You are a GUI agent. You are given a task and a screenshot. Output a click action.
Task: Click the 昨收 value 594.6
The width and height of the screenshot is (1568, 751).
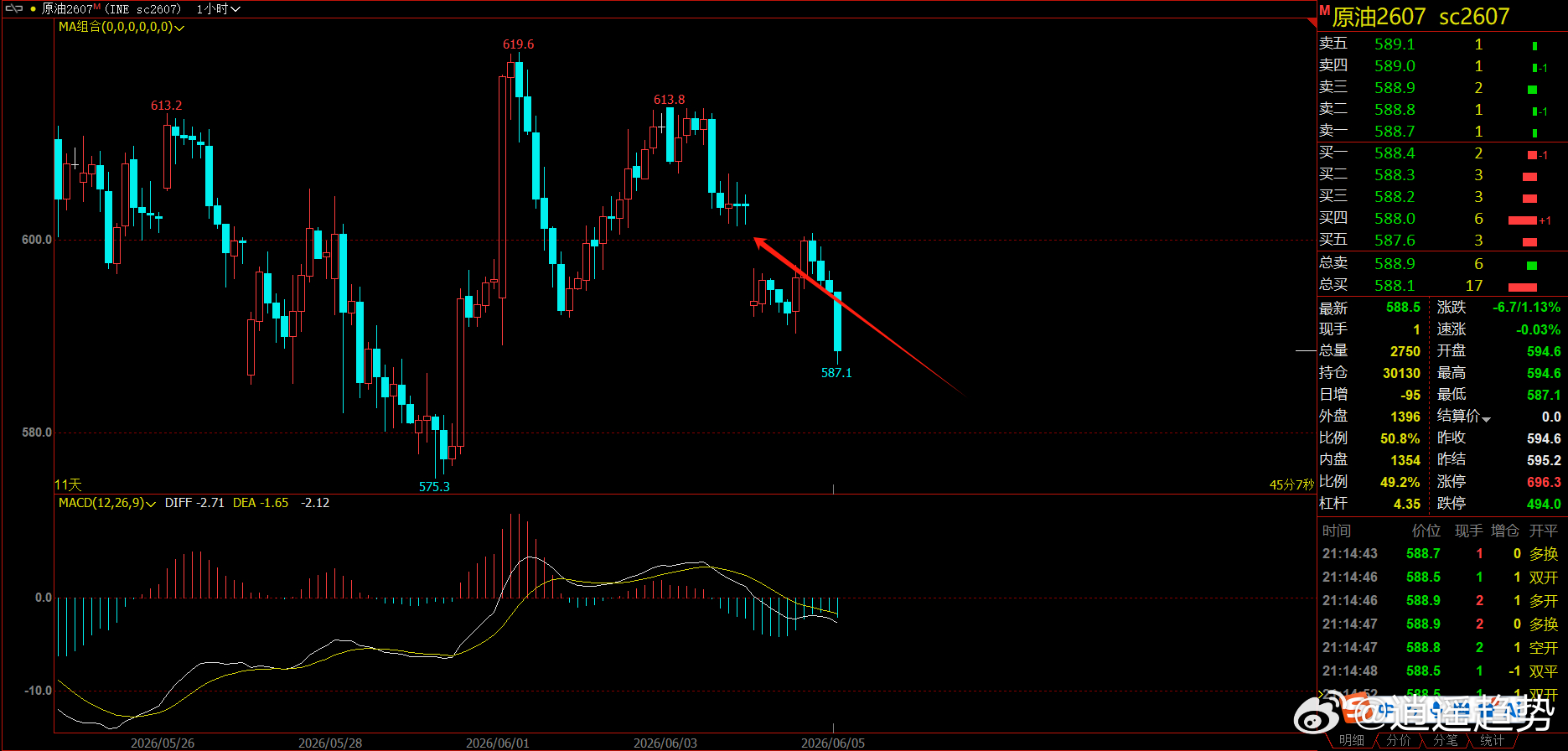click(1544, 438)
